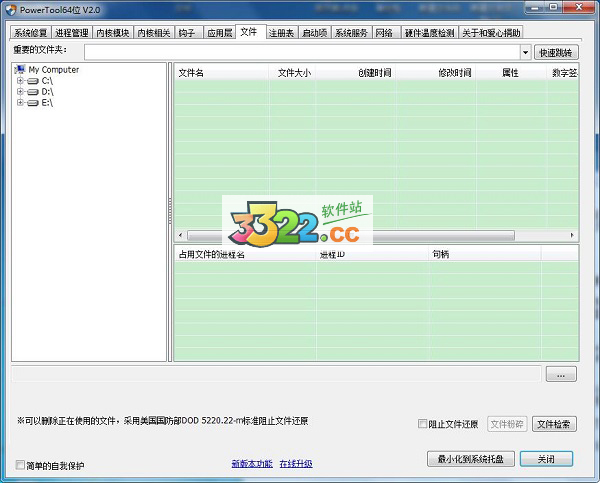Expand the E:\ drive node
The image size is (600, 483).
click(x=20, y=103)
